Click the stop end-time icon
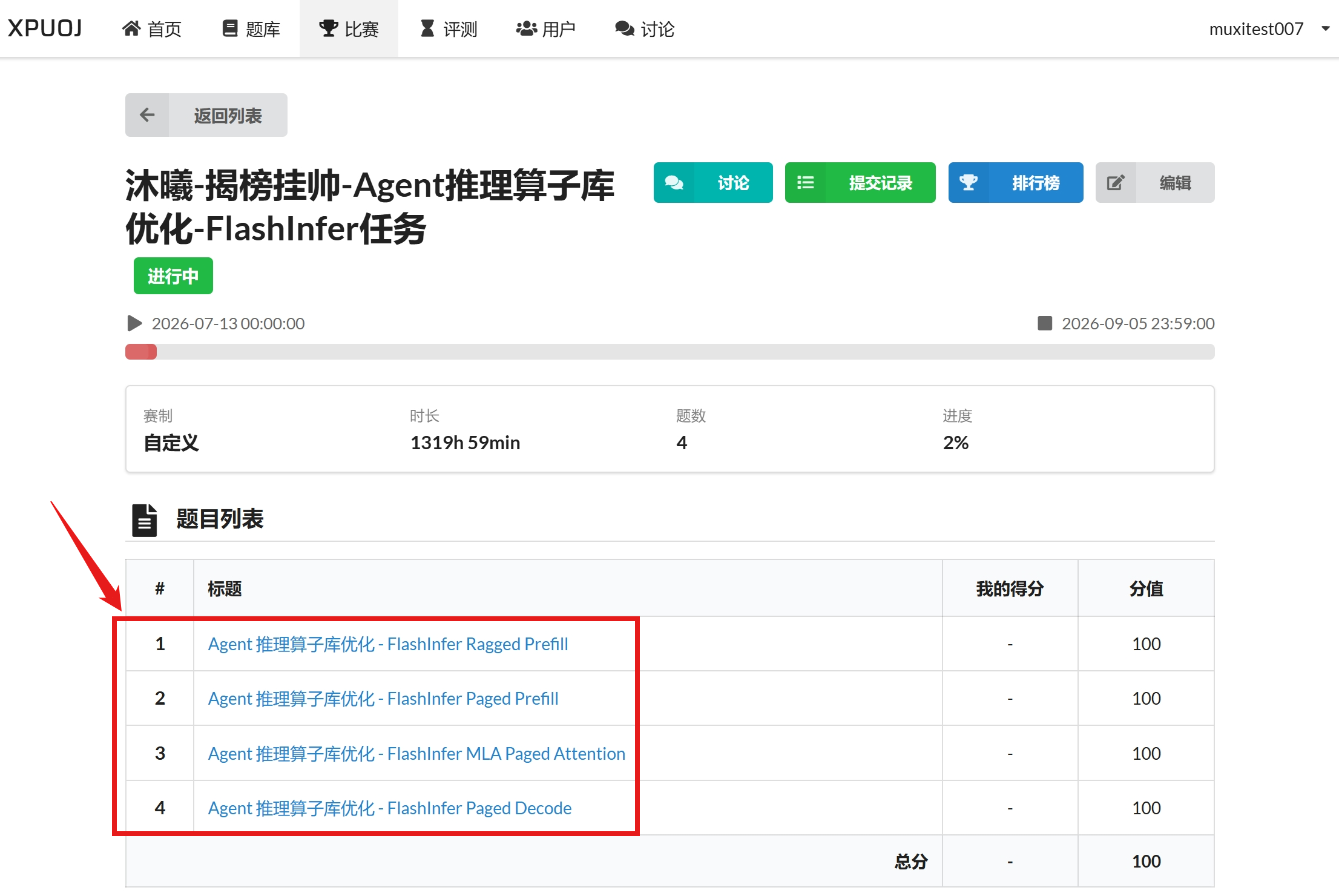 [x=1045, y=323]
